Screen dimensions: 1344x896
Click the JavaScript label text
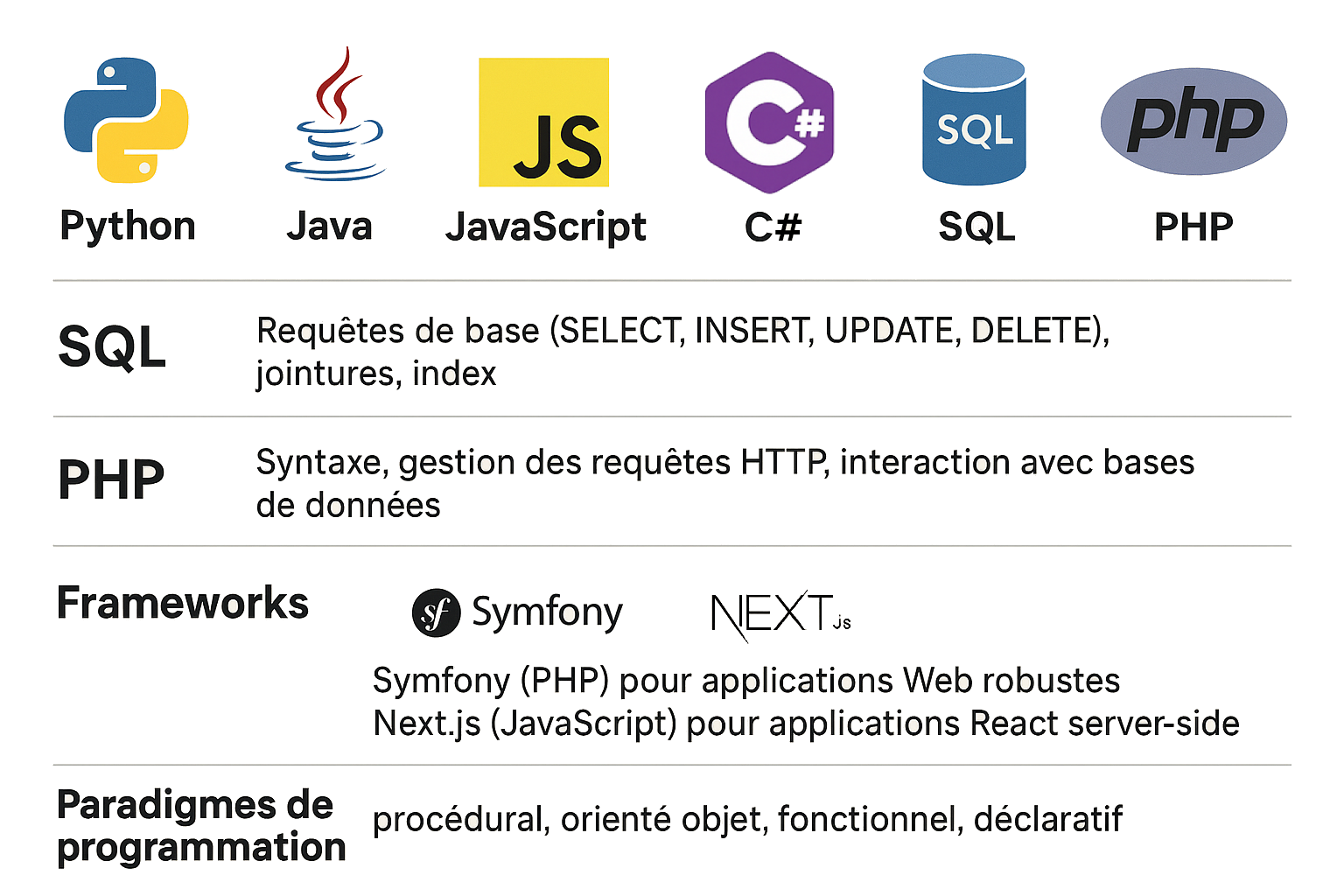coord(545,227)
